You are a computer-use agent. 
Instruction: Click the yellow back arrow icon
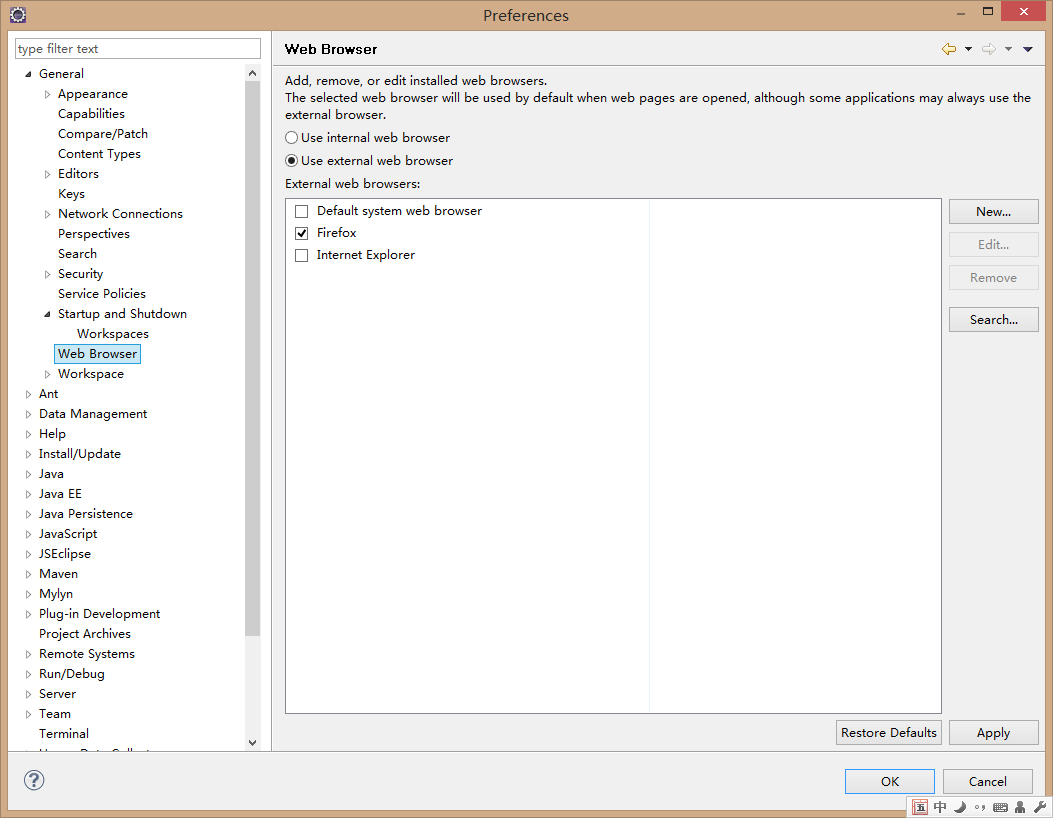(x=948, y=49)
